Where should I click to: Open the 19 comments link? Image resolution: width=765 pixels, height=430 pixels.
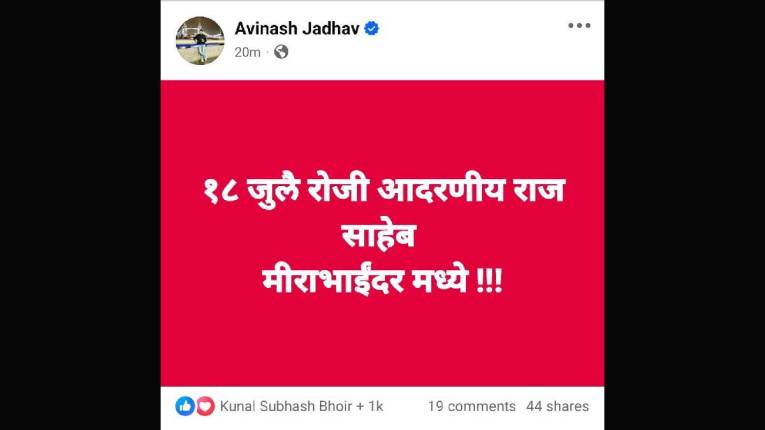pyautogui.click(x=472, y=406)
